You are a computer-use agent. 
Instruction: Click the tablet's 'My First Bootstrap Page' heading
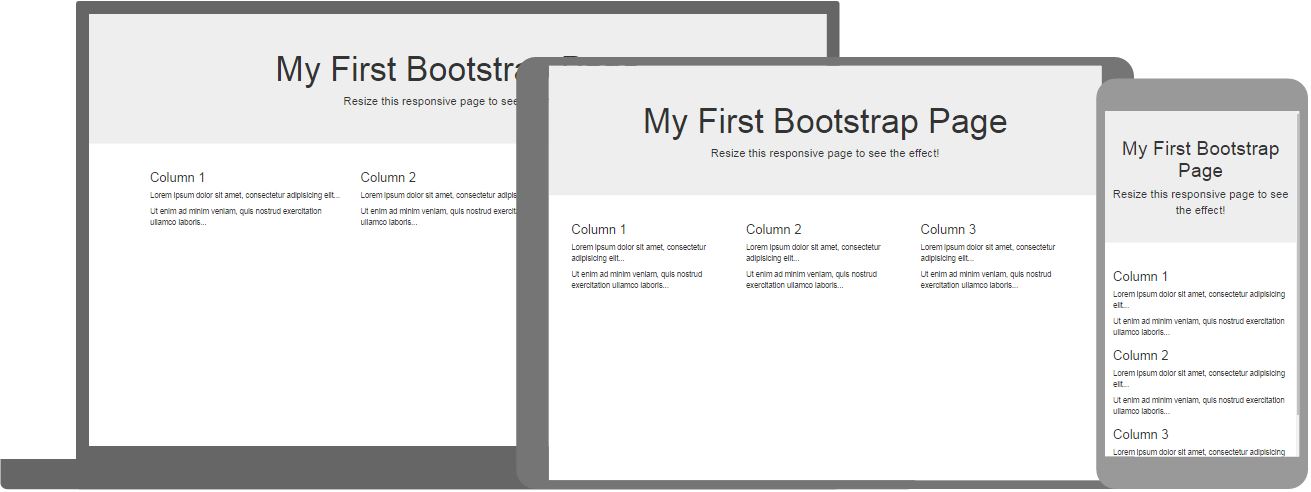[824, 121]
